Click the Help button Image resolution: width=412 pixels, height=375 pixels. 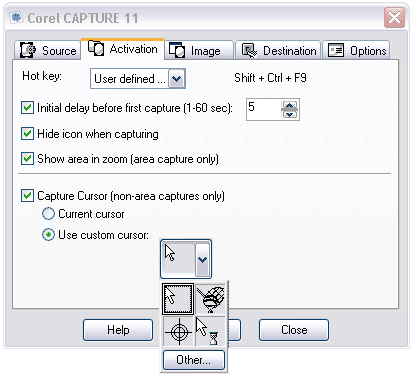click(118, 330)
